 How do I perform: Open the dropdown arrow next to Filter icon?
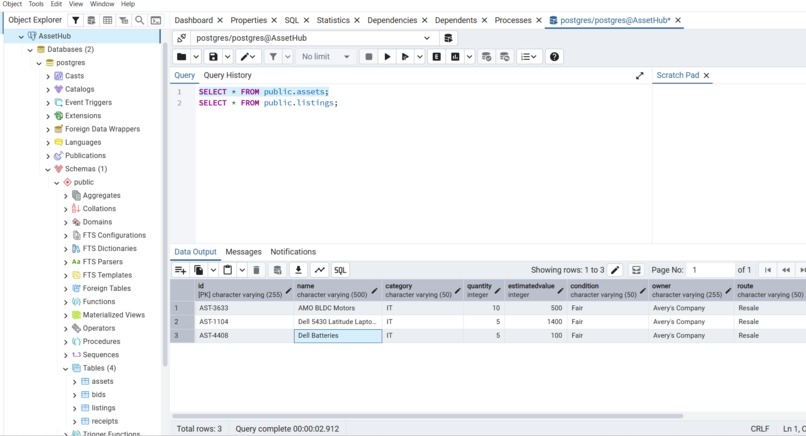[287, 57]
